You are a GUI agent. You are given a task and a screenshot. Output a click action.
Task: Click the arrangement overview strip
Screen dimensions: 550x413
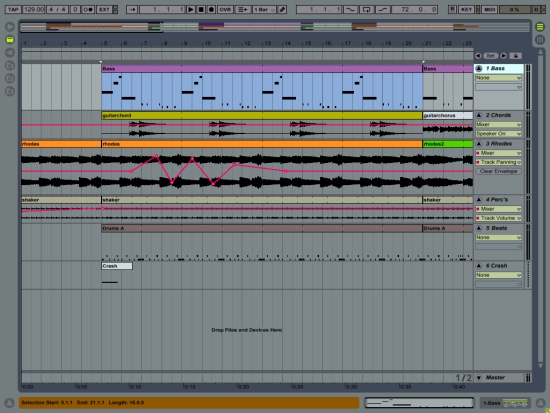point(275,27)
